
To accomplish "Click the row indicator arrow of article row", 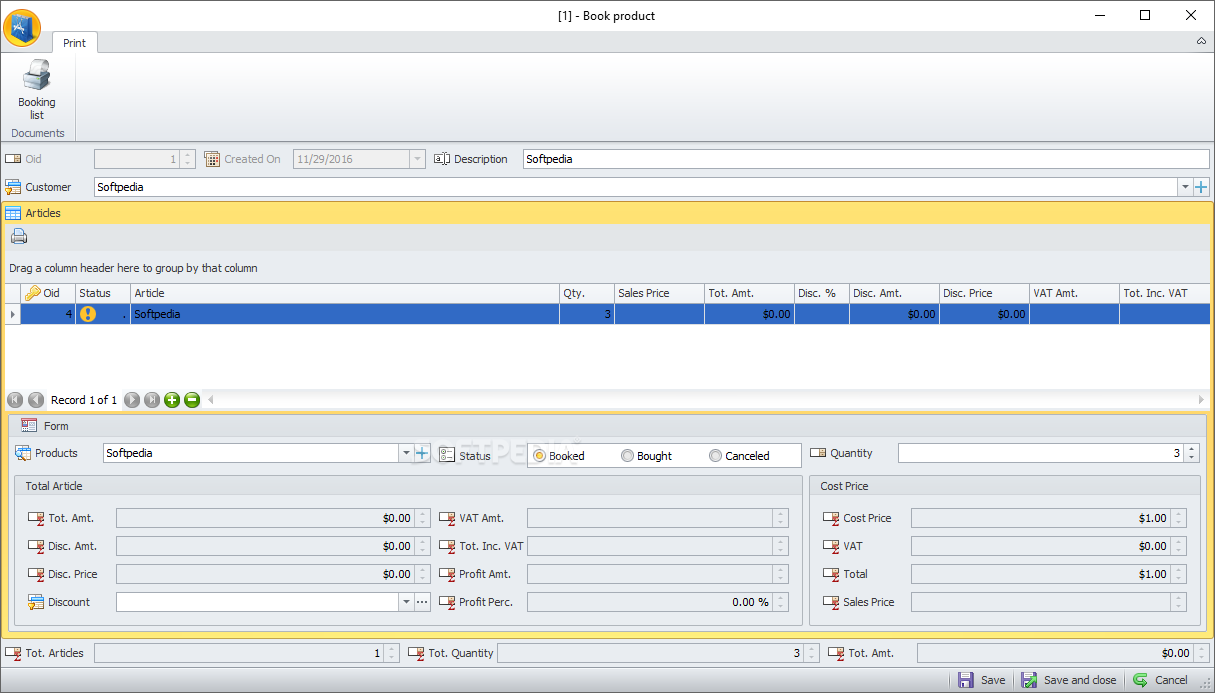I will [x=13, y=314].
